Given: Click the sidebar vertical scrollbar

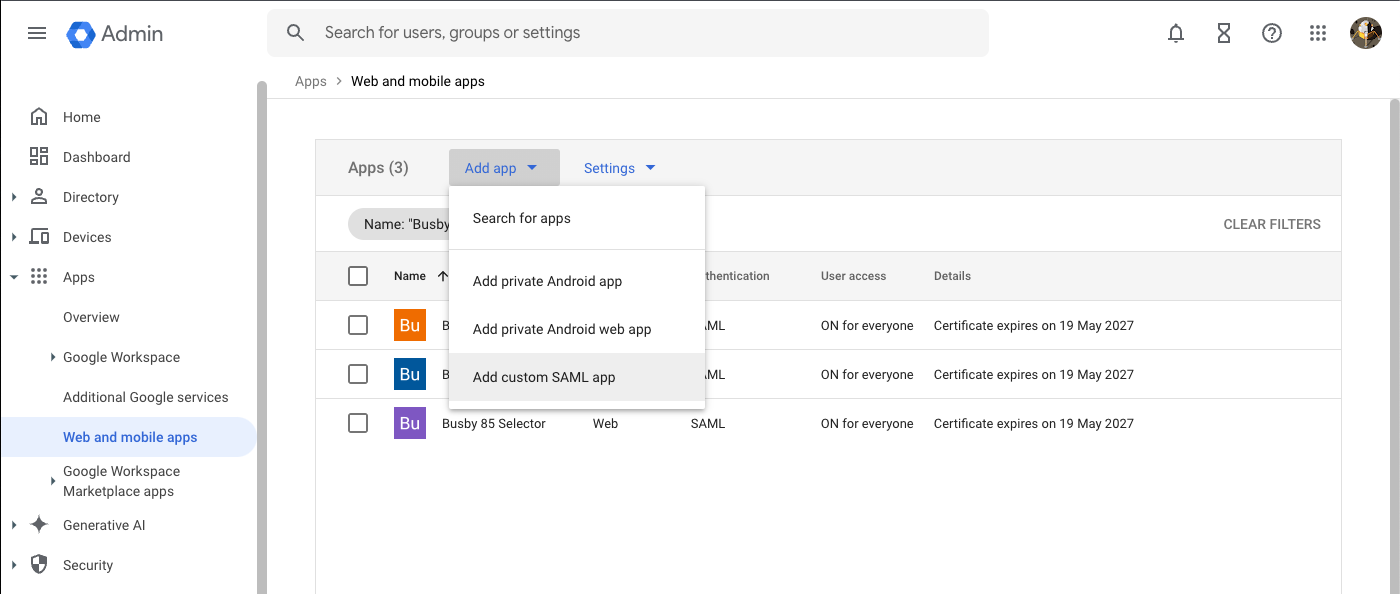Looking at the screenshot, I should point(261,340).
